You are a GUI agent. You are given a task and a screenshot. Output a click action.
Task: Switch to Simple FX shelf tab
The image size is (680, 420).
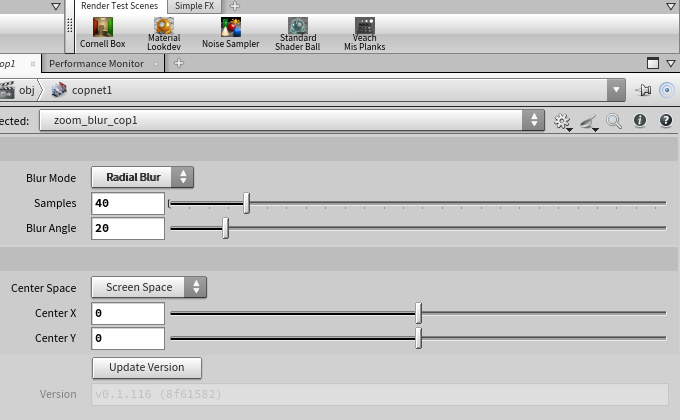(194, 6)
